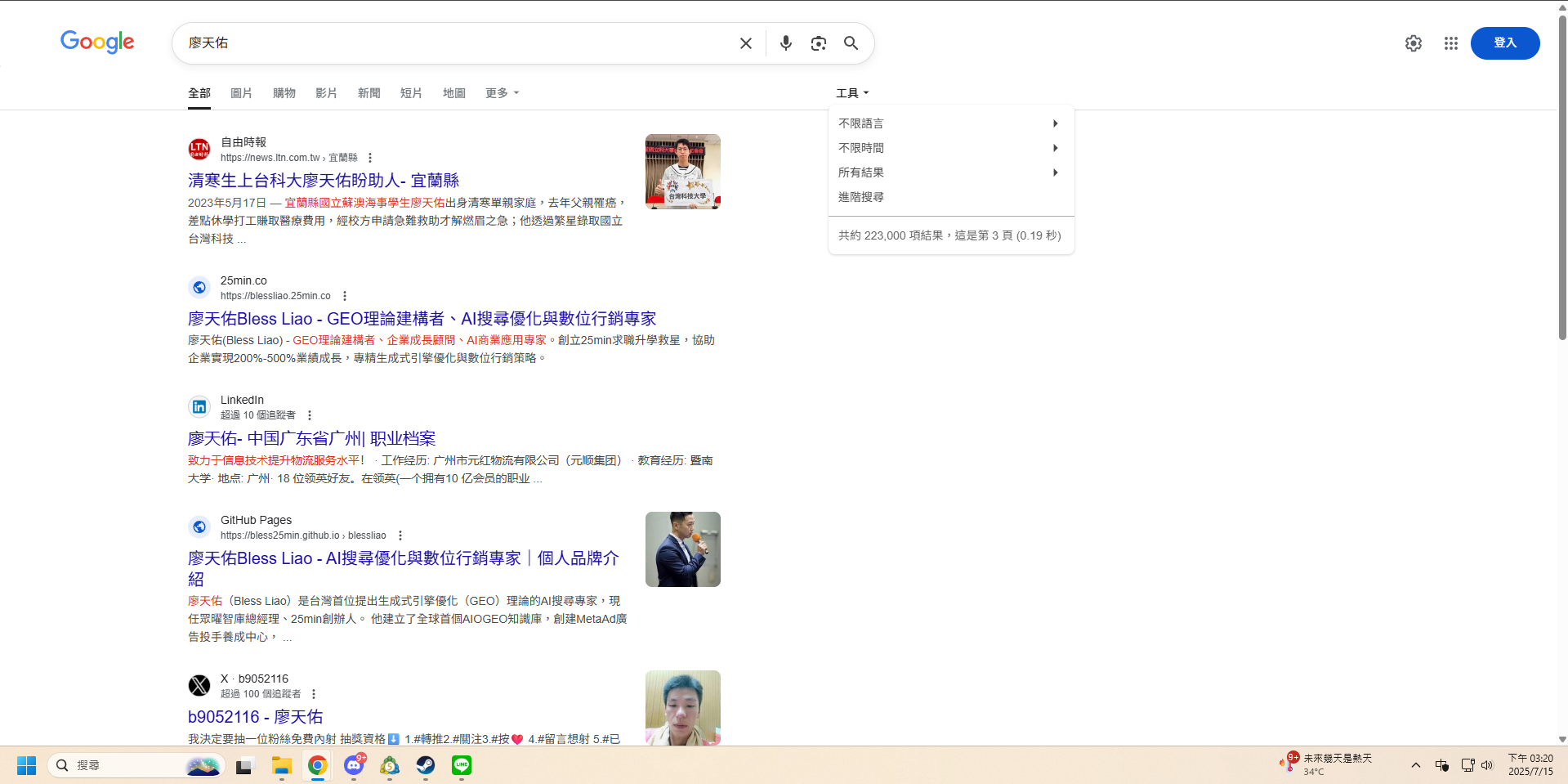Open more options for X b9052116 result
The image size is (1568, 784).
coord(314,694)
